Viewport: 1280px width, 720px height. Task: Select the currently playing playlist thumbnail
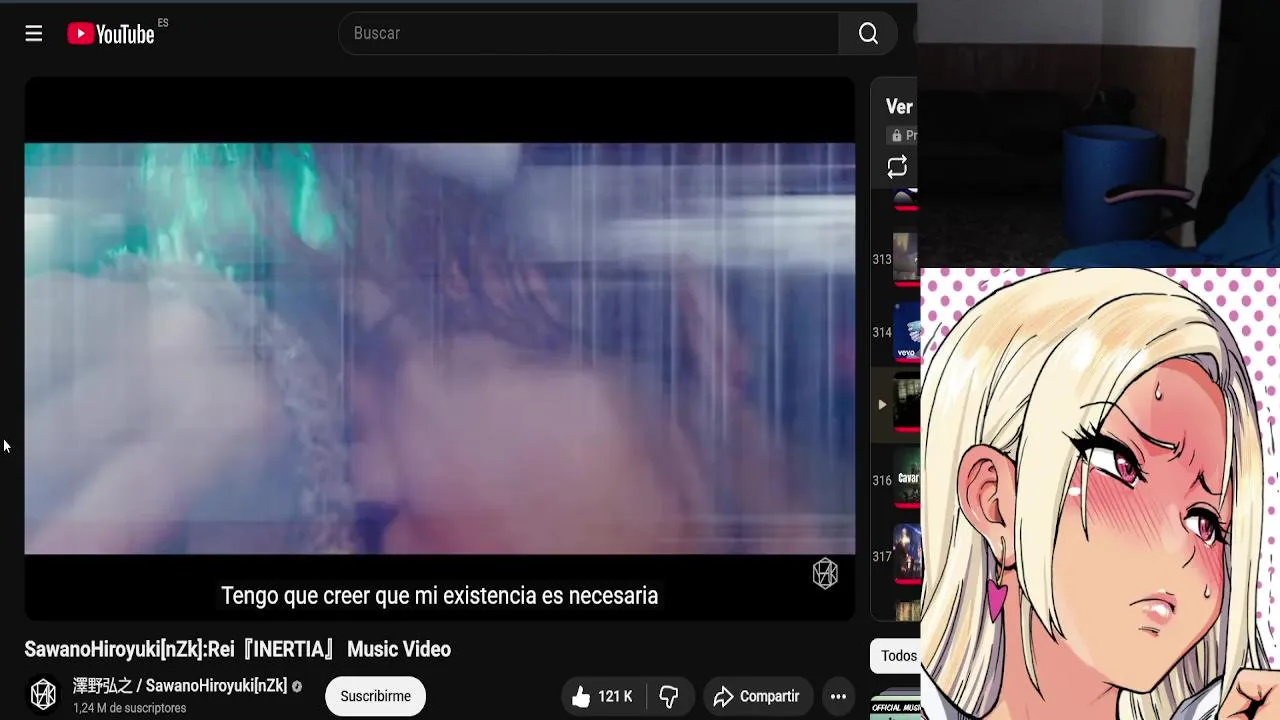click(x=906, y=405)
